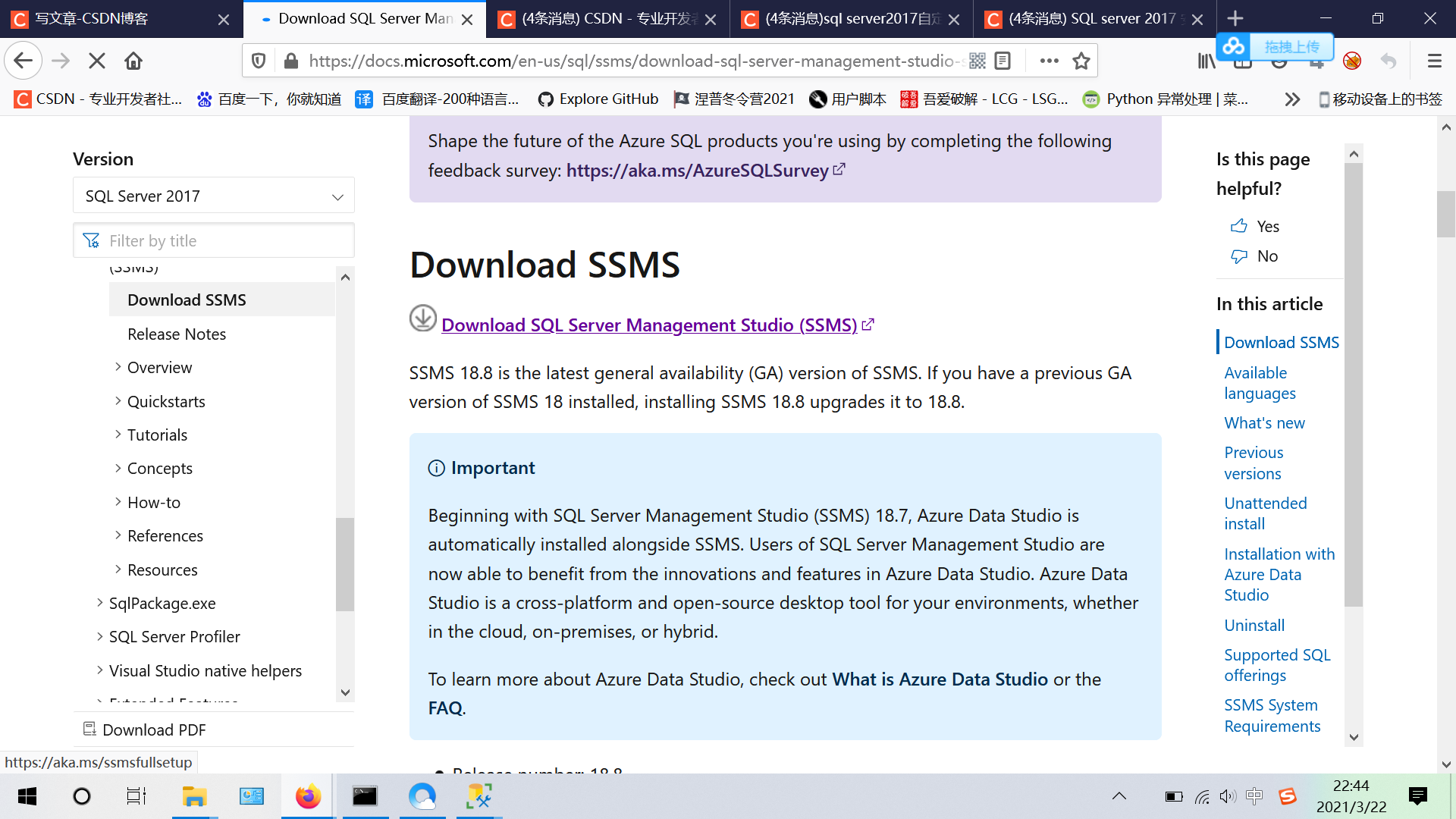Expand the SQL Server Profiler node chevron
1456x819 pixels.
point(99,636)
